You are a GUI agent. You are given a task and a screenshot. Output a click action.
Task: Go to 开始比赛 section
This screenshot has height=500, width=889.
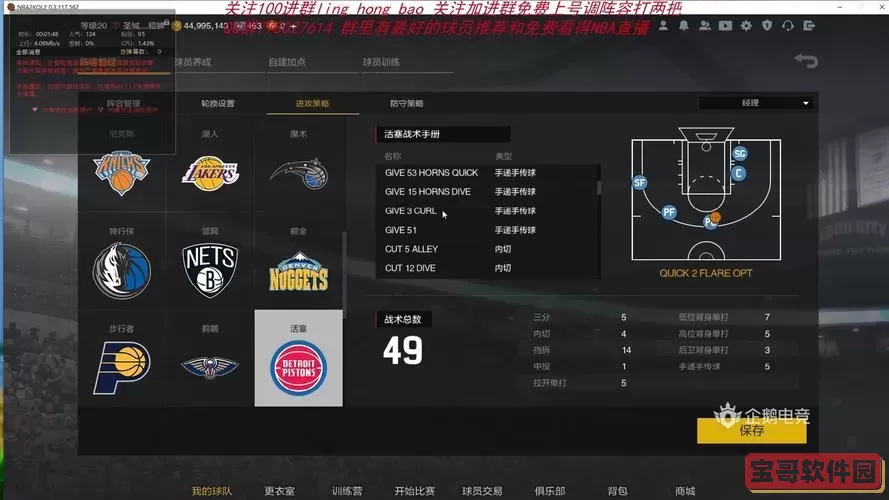coord(414,491)
